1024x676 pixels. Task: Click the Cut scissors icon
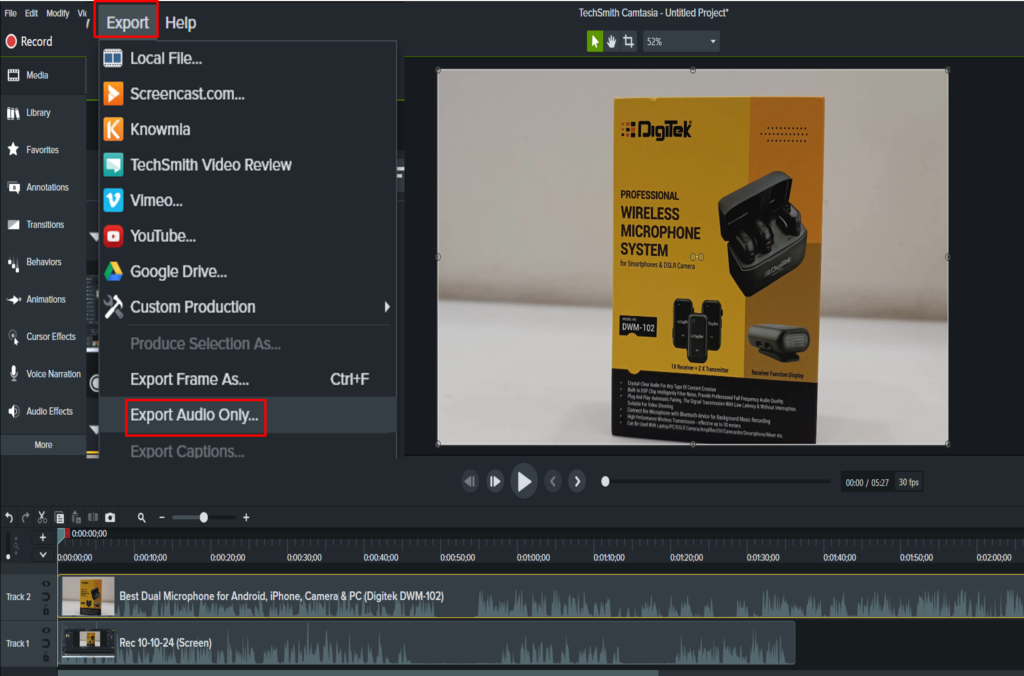point(42,517)
